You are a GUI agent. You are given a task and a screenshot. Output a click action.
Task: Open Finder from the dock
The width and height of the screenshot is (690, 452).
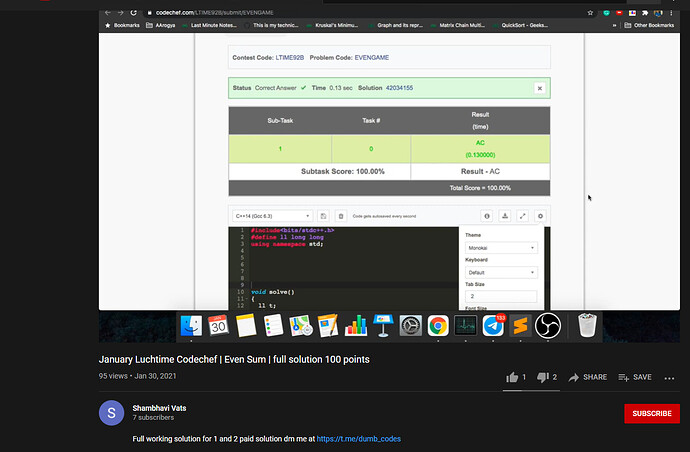click(x=191, y=326)
